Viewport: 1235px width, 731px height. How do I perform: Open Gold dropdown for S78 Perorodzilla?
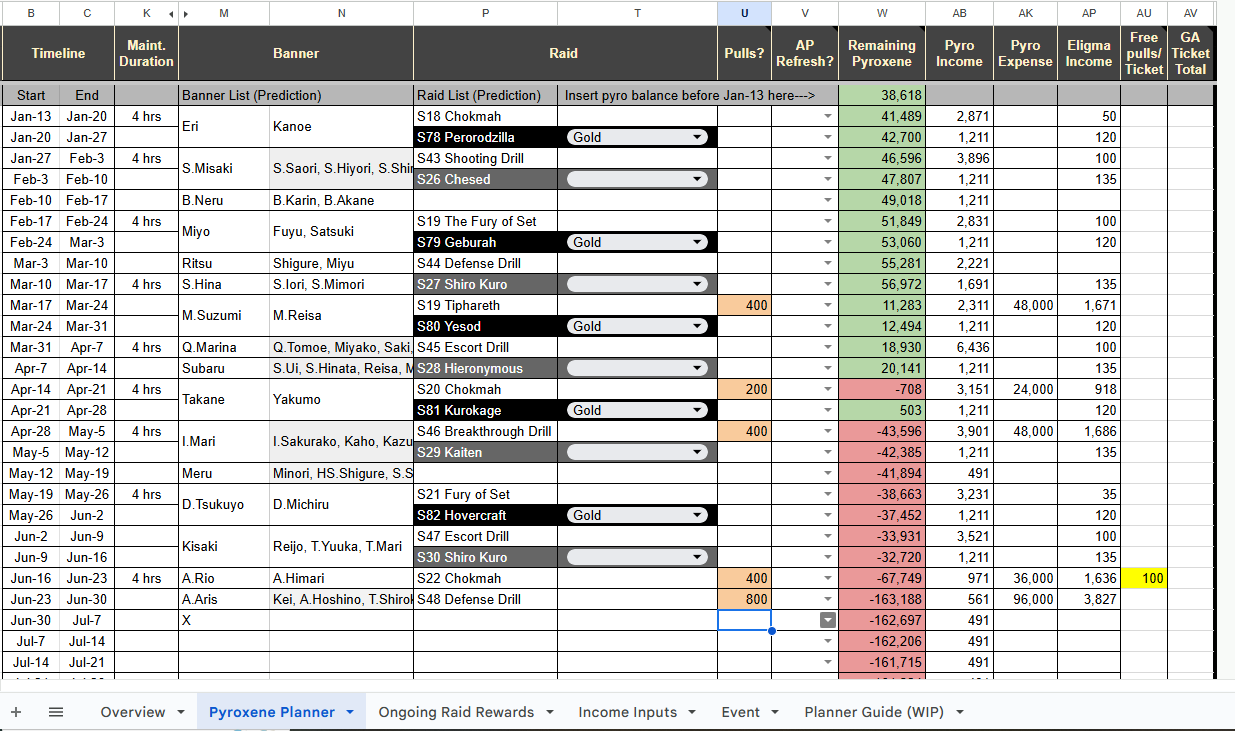(637, 137)
